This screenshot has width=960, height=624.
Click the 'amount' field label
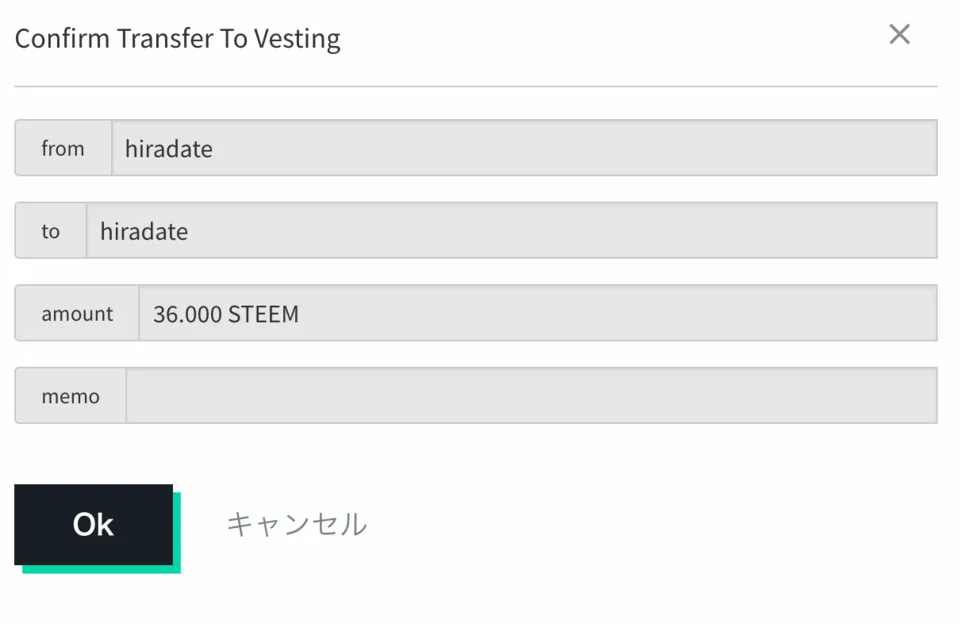77,313
